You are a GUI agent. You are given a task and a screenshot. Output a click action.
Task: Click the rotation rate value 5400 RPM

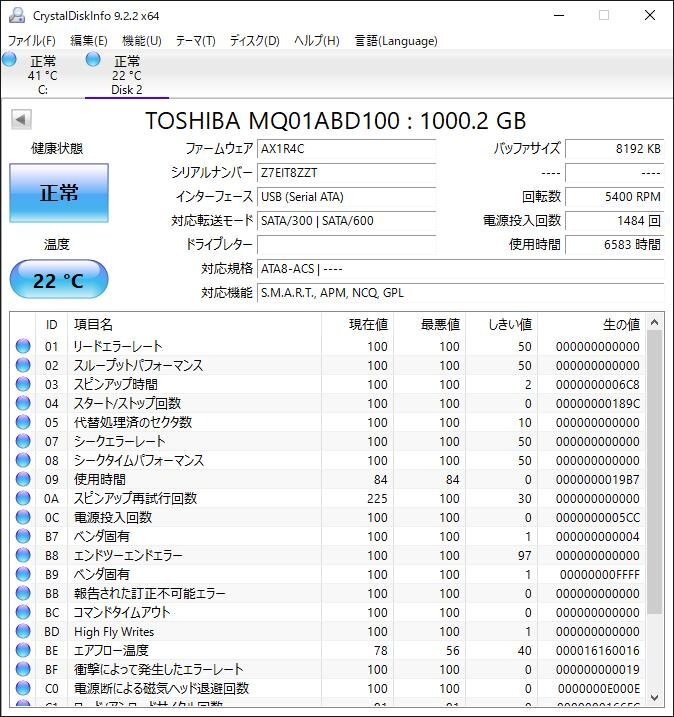[x=615, y=197]
